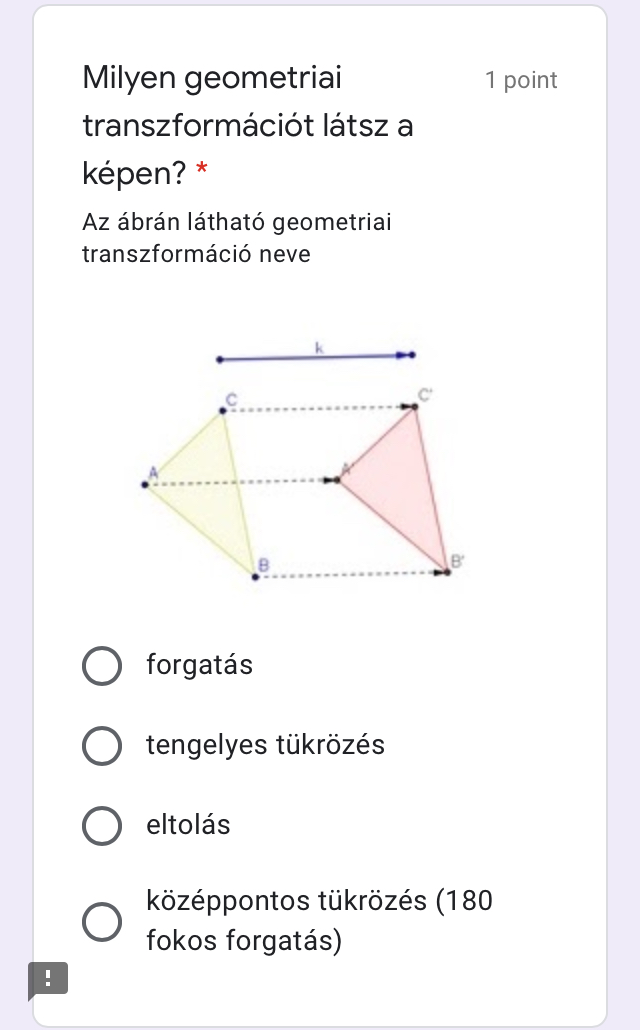Click point A on the yellow triangle
640x1030 pixels.
[x=145, y=485]
